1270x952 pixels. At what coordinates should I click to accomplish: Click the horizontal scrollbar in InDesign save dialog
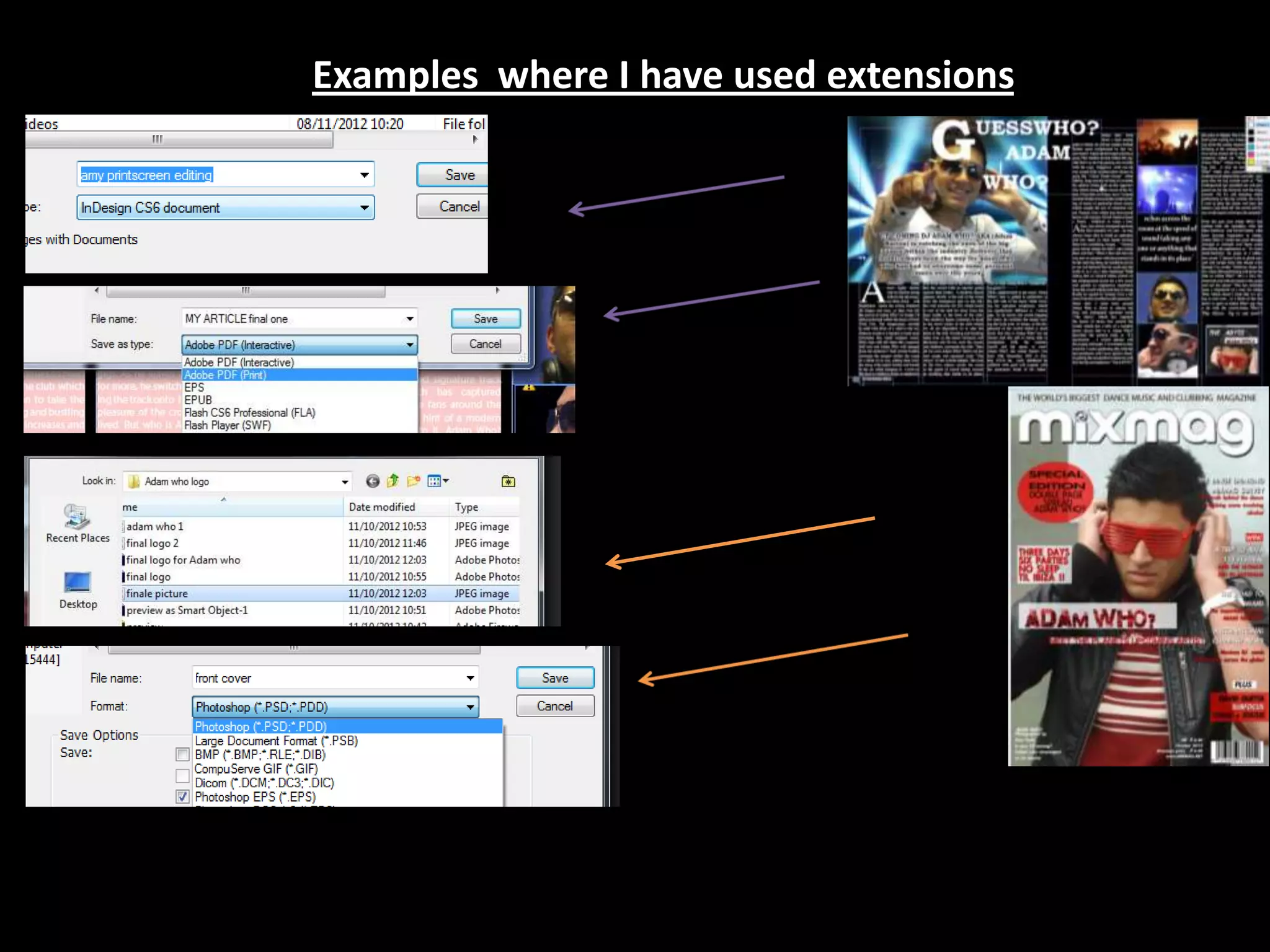pos(179,139)
